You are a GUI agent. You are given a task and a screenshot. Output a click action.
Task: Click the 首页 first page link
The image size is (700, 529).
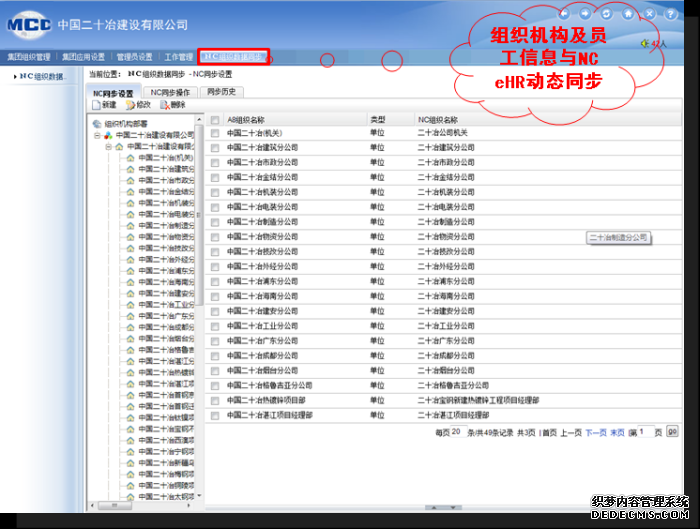pyautogui.click(x=550, y=433)
